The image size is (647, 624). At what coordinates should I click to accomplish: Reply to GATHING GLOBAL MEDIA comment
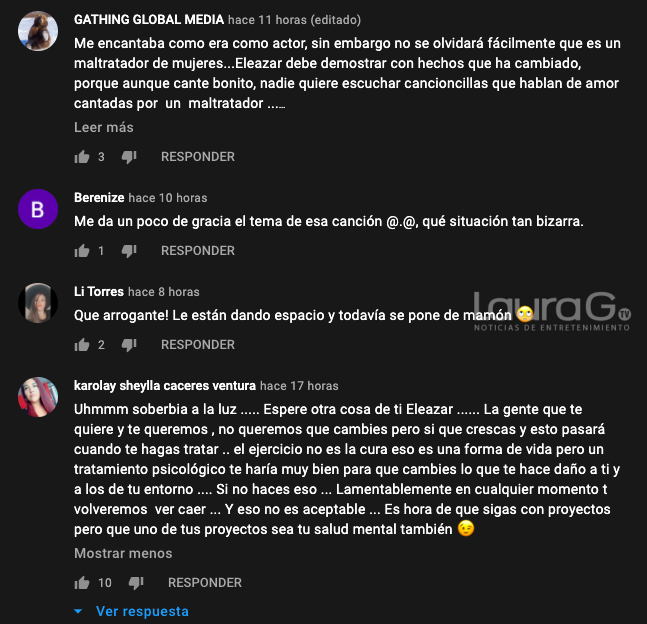[198, 157]
